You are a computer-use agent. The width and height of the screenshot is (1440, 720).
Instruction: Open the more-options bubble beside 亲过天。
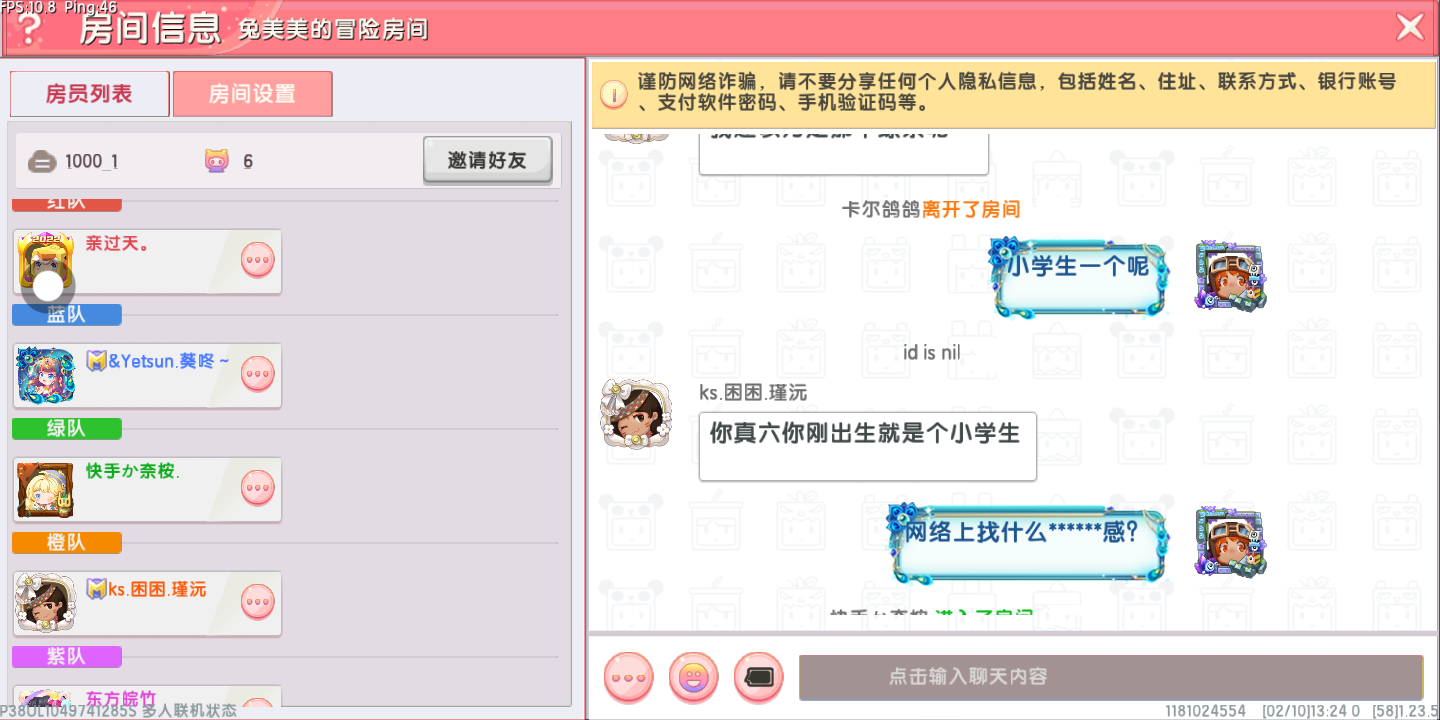point(258,260)
